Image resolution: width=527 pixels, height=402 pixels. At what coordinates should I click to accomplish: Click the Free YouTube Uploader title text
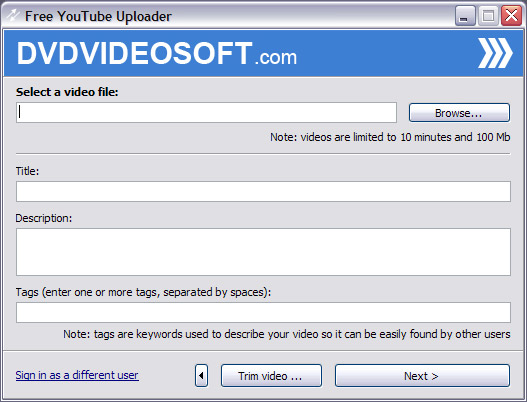pyautogui.click(x=98, y=16)
